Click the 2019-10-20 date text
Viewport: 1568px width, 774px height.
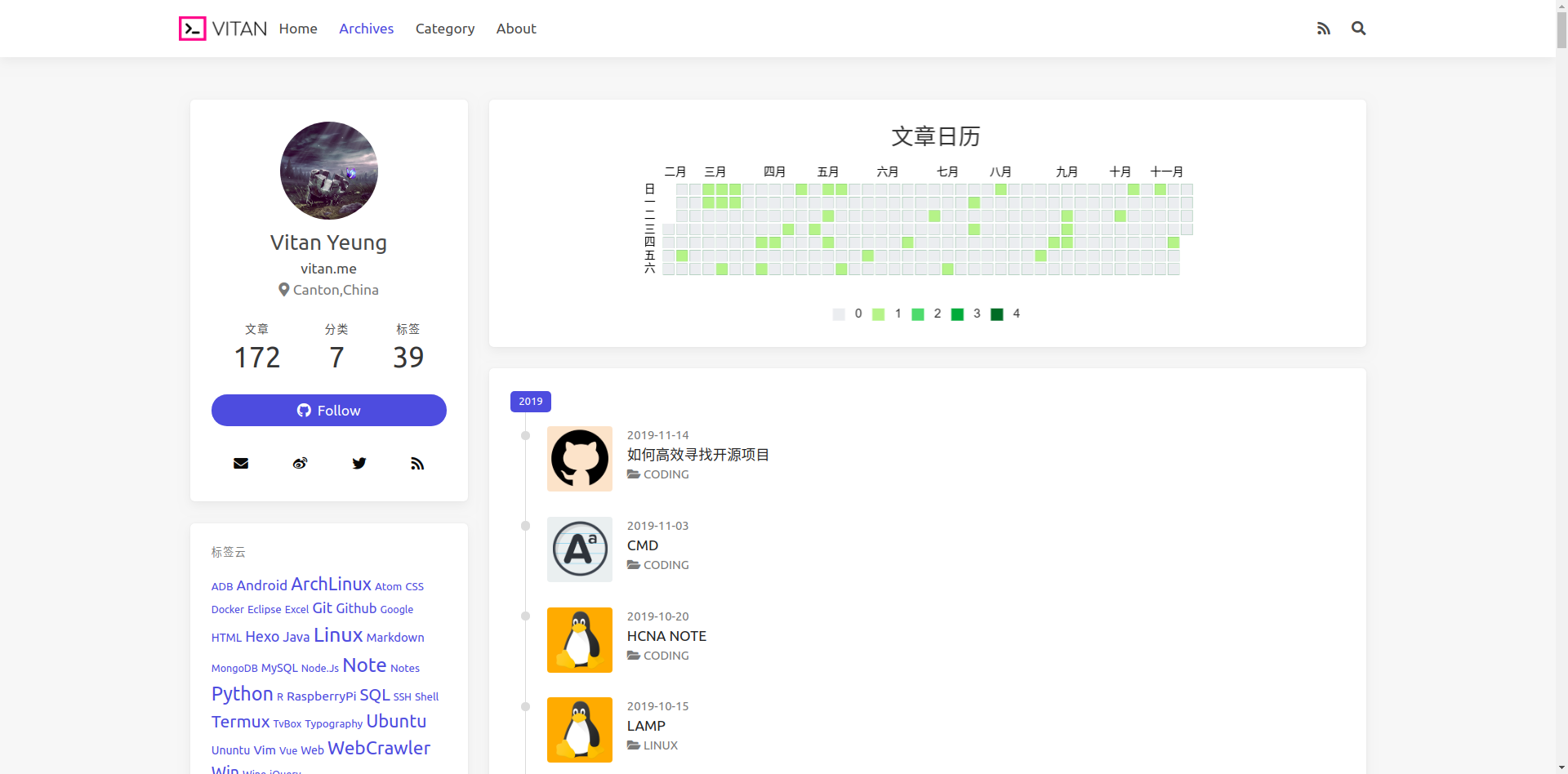pos(658,616)
